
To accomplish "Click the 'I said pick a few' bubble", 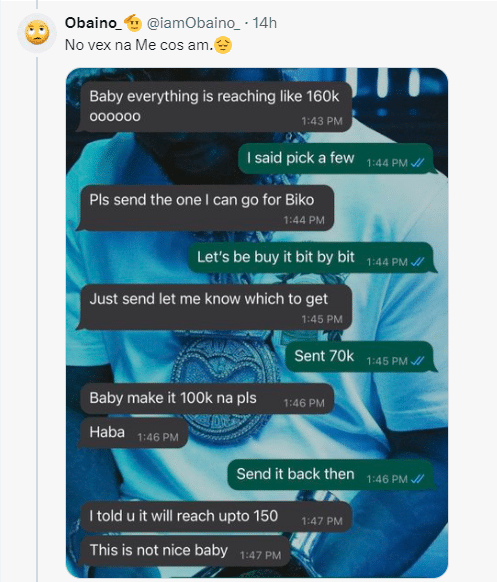I will click(336, 158).
